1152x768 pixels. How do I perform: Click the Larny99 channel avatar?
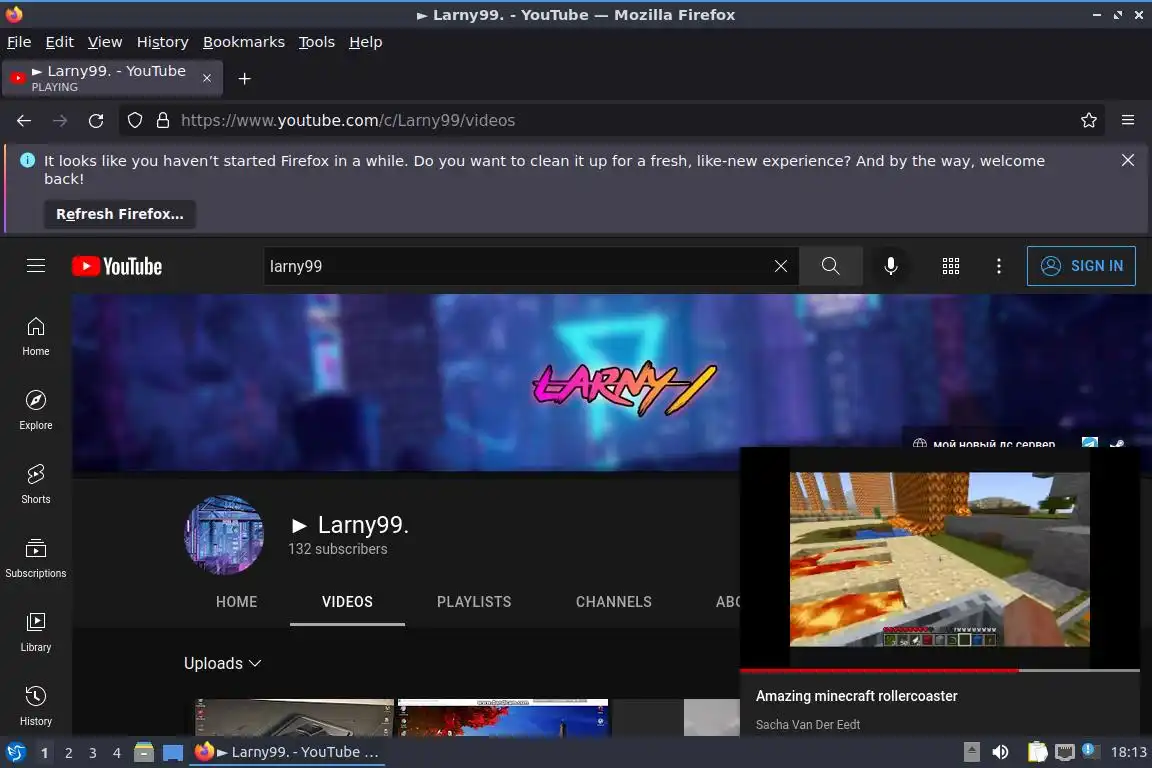tap(224, 534)
